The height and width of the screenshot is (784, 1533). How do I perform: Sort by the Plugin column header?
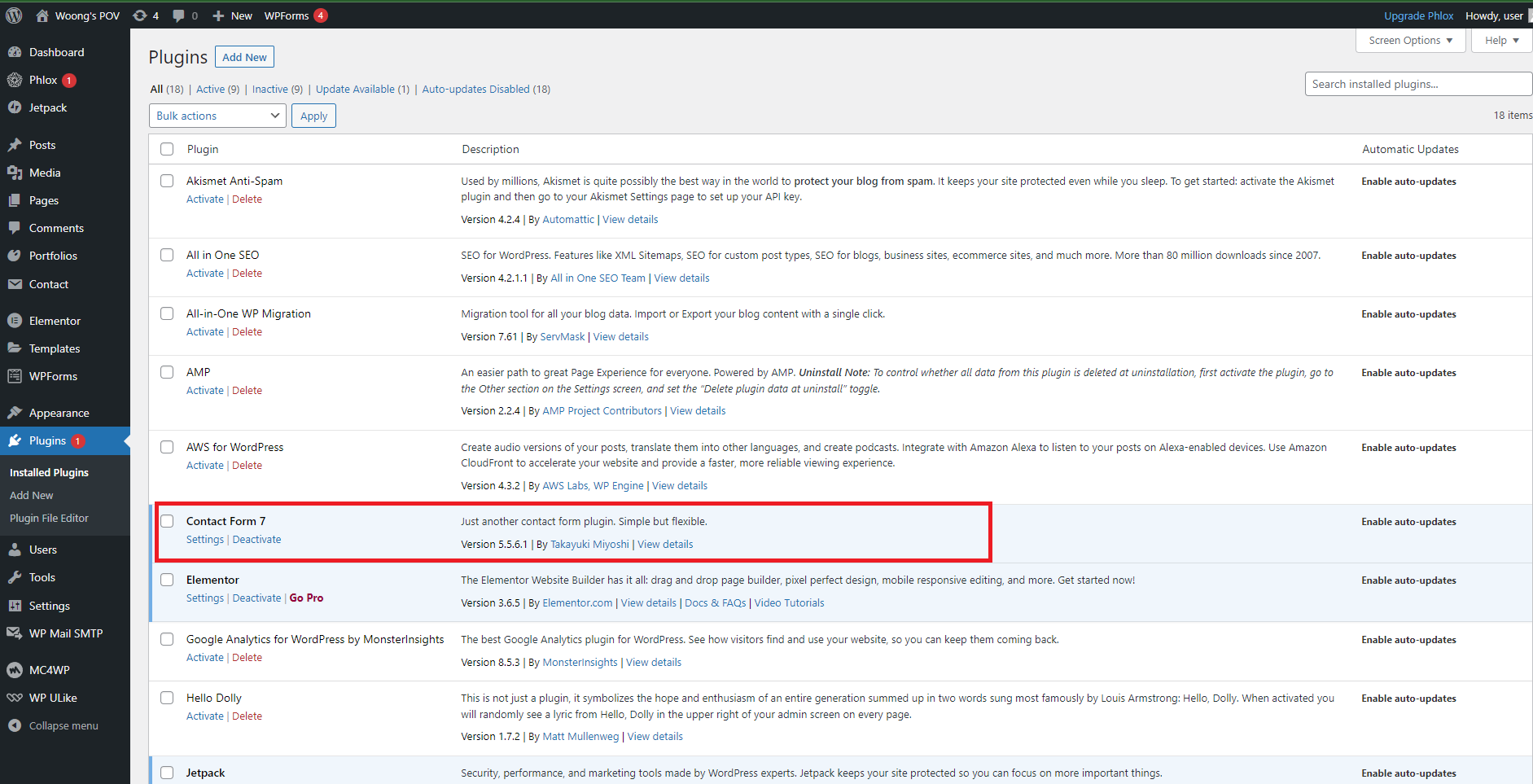(x=203, y=149)
